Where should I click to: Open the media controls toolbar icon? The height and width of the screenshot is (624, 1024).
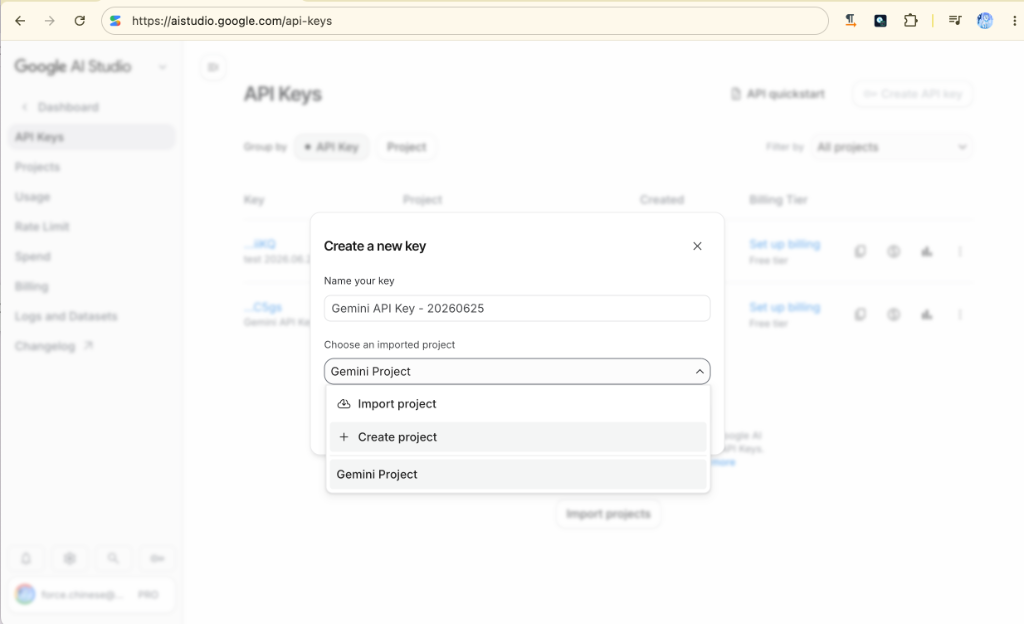tap(955, 21)
